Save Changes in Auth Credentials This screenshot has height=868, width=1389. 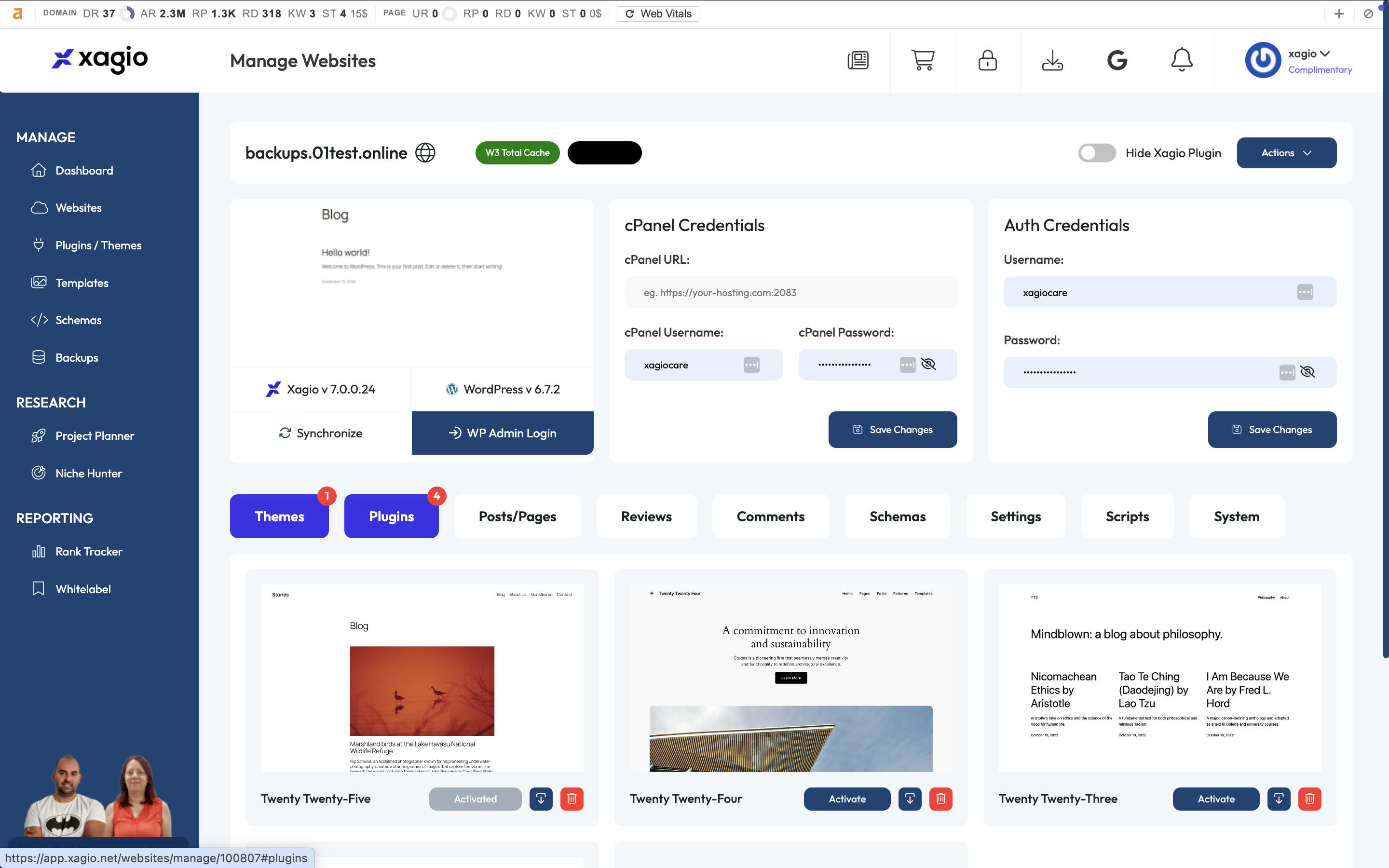[1272, 429]
